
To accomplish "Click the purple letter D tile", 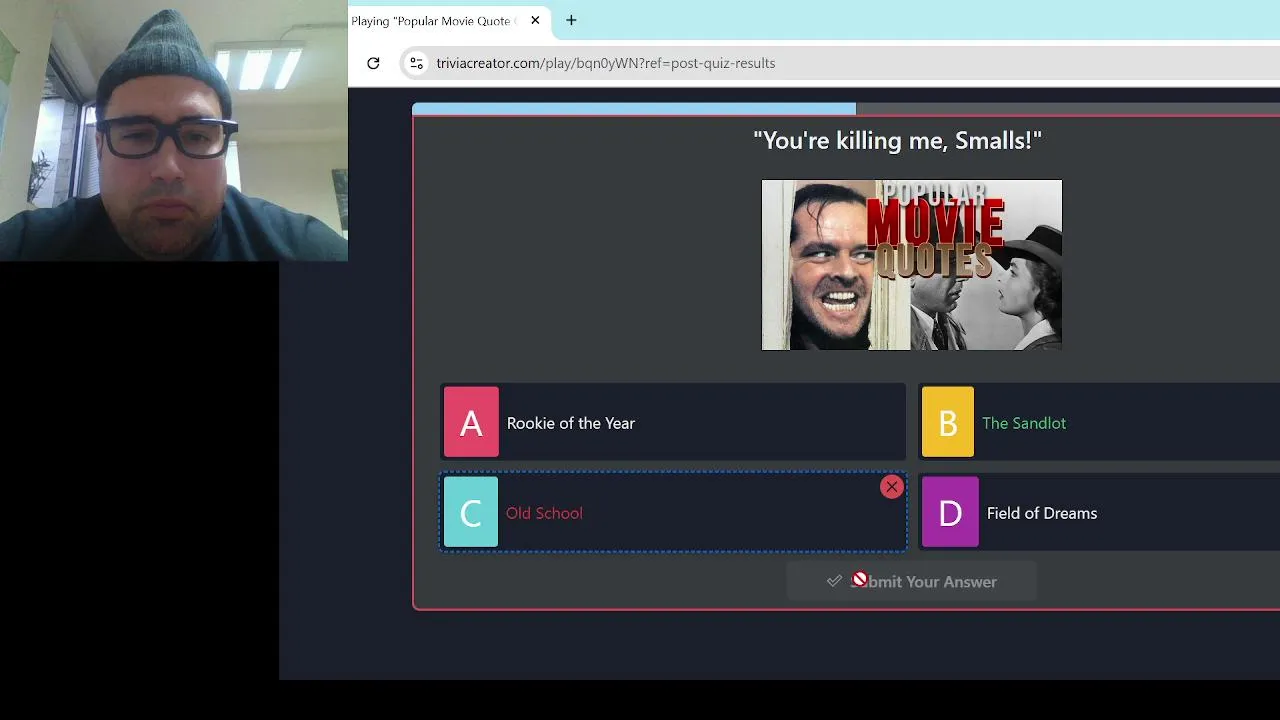I will (x=950, y=512).
